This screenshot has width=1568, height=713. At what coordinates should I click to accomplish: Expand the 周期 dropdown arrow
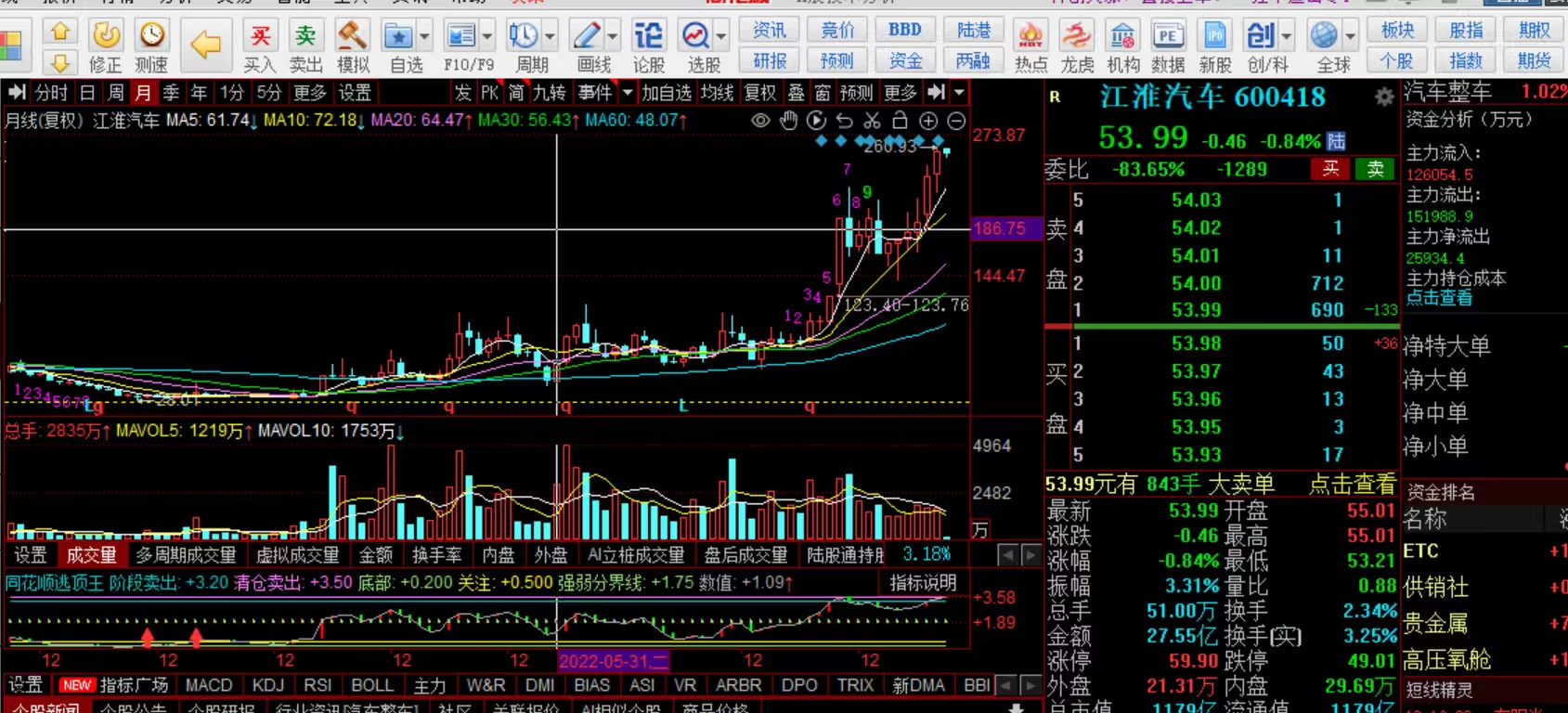pyautogui.click(x=550, y=37)
